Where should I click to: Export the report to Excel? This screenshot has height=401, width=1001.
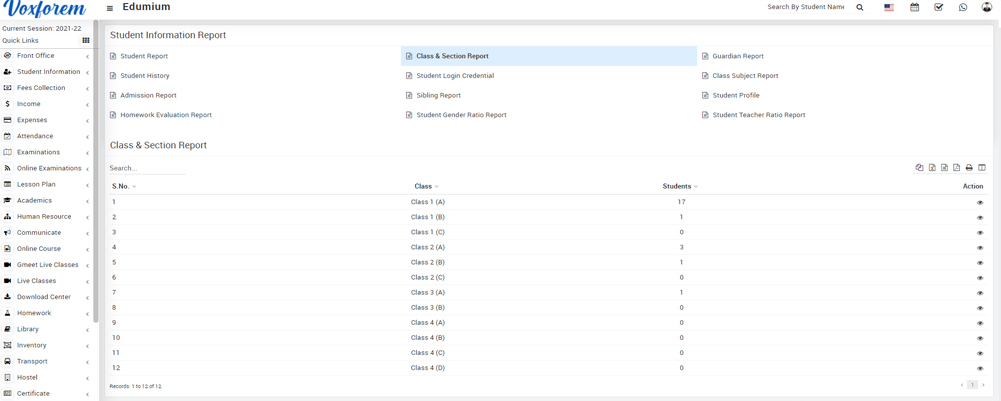(932, 168)
